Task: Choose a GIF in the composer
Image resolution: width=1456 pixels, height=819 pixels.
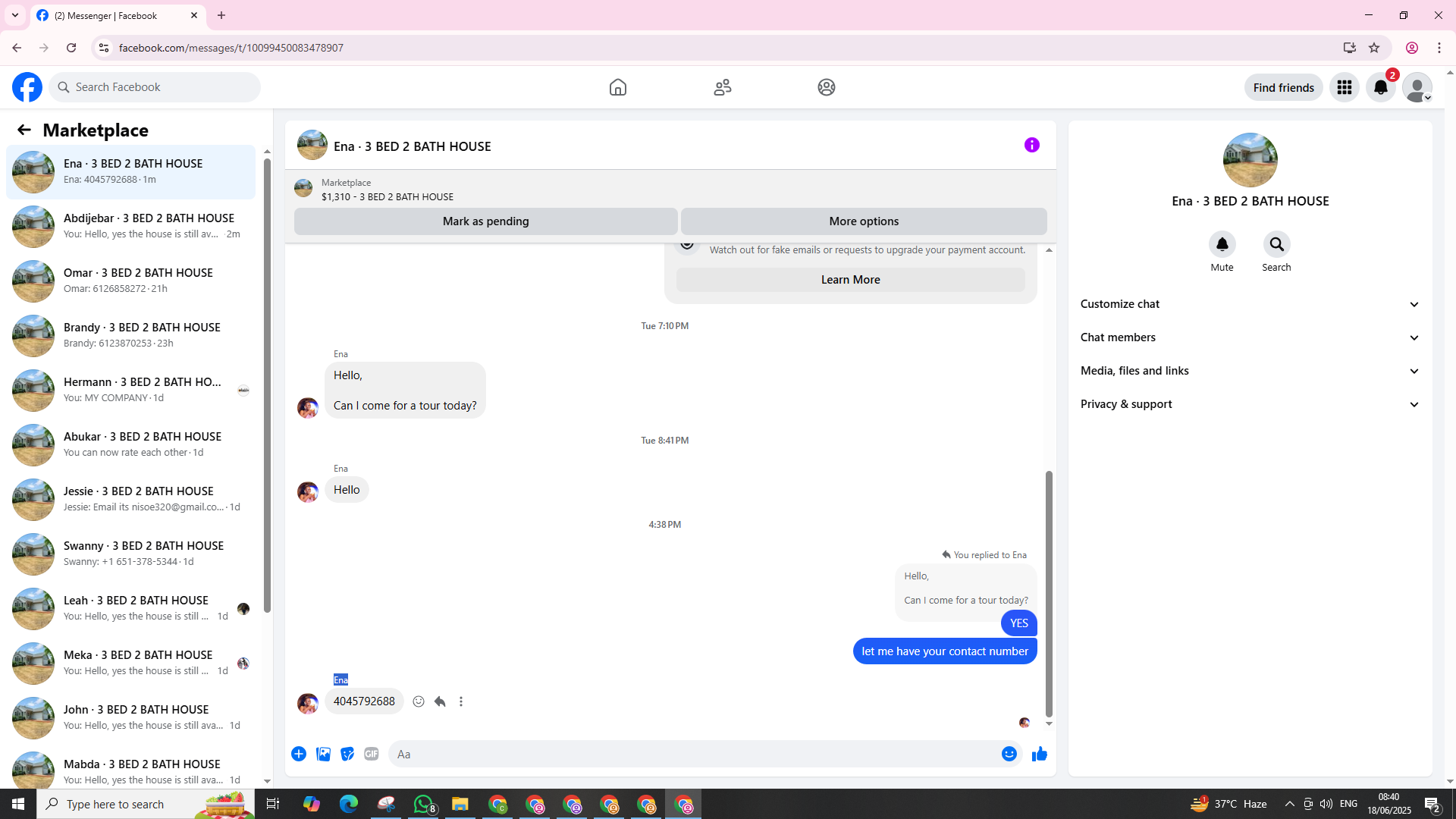Action: click(372, 754)
